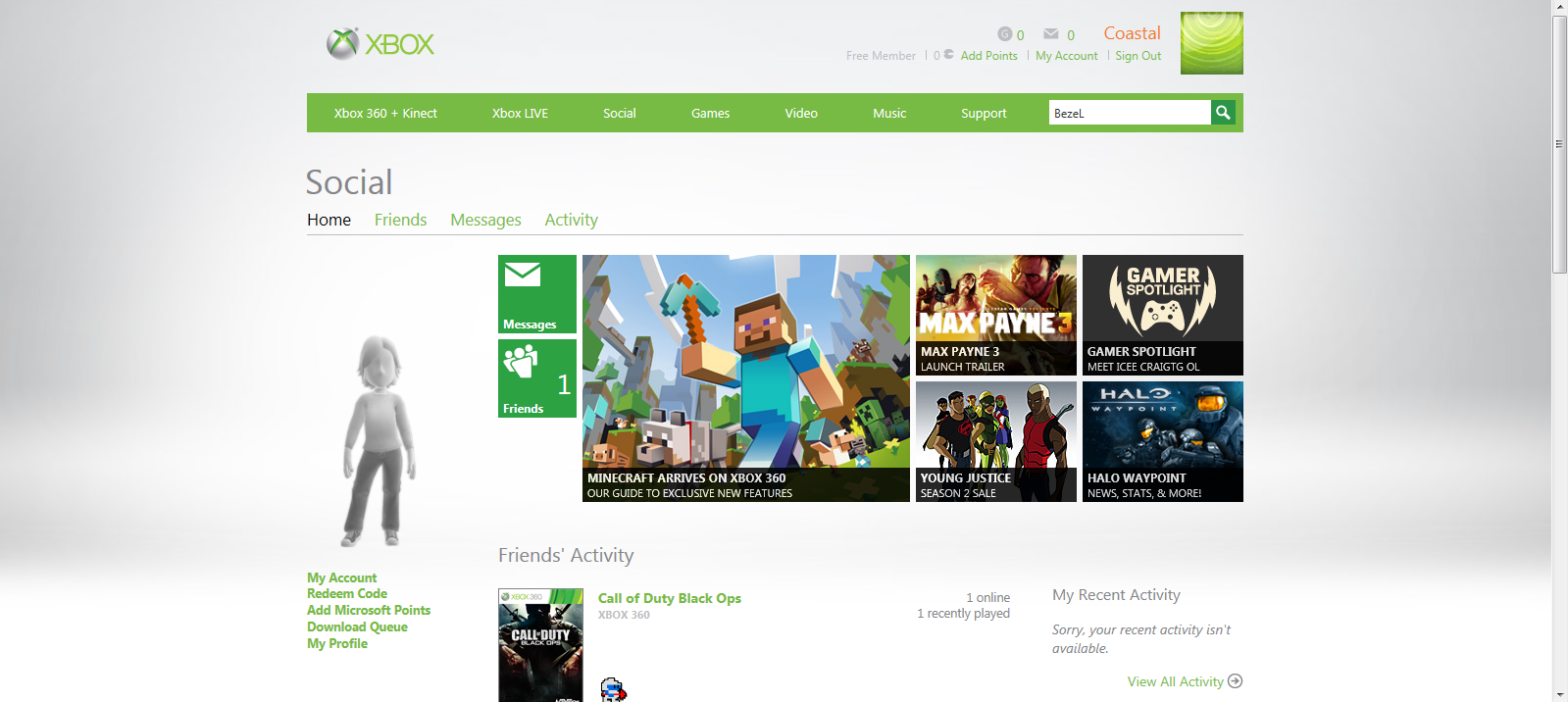Open the Xbox LIVE menu
Image resolution: width=1568 pixels, height=702 pixels.
pos(520,113)
